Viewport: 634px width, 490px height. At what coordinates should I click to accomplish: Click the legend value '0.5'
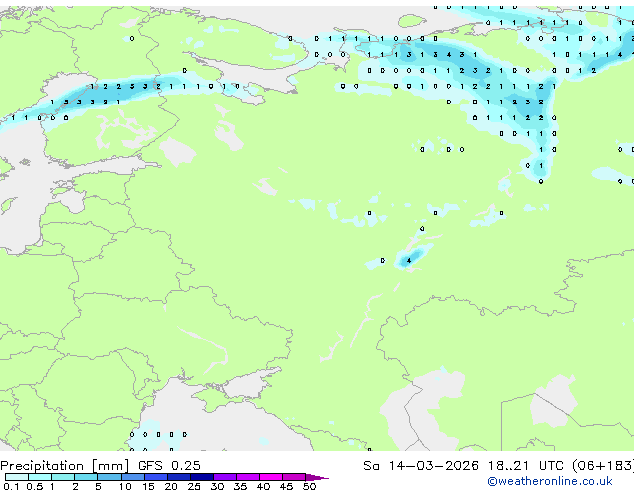click(x=35, y=486)
